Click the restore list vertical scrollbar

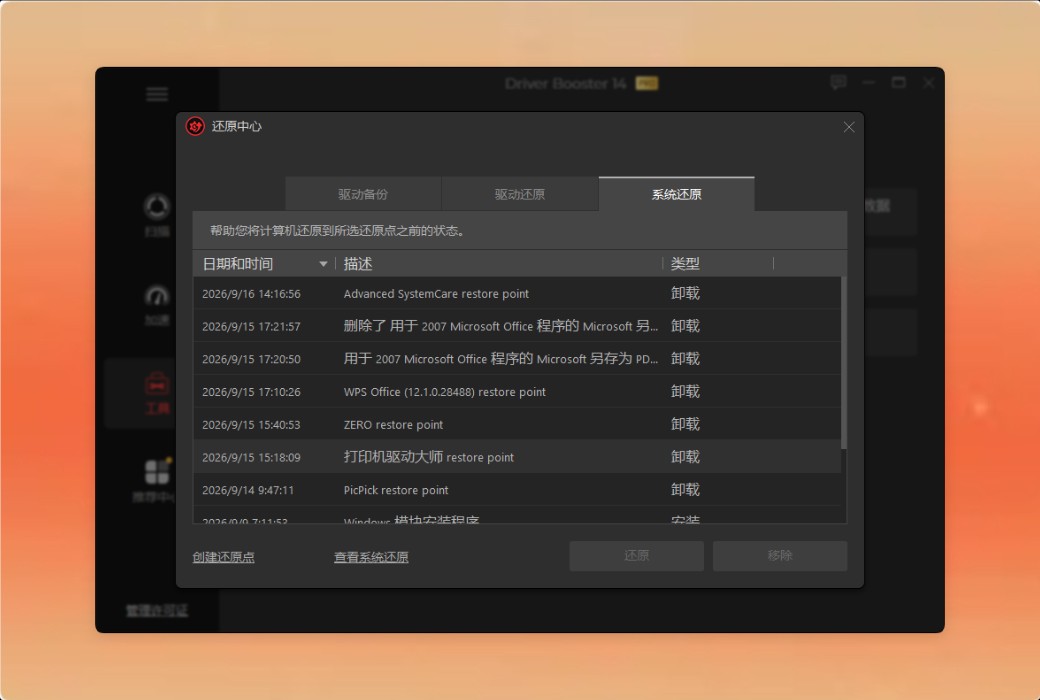pyautogui.click(x=844, y=363)
